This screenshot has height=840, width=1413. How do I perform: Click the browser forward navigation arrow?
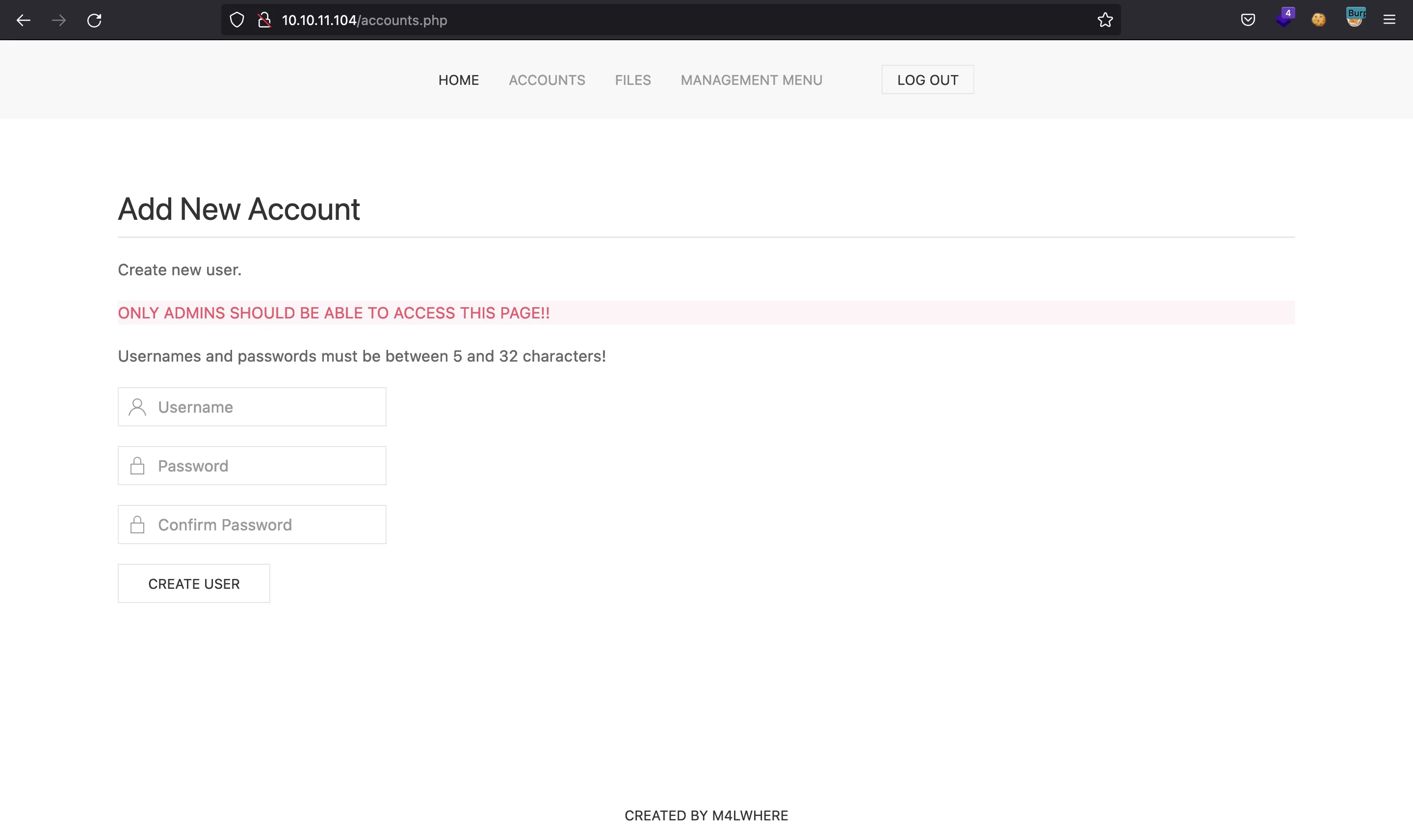tap(59, 20)
